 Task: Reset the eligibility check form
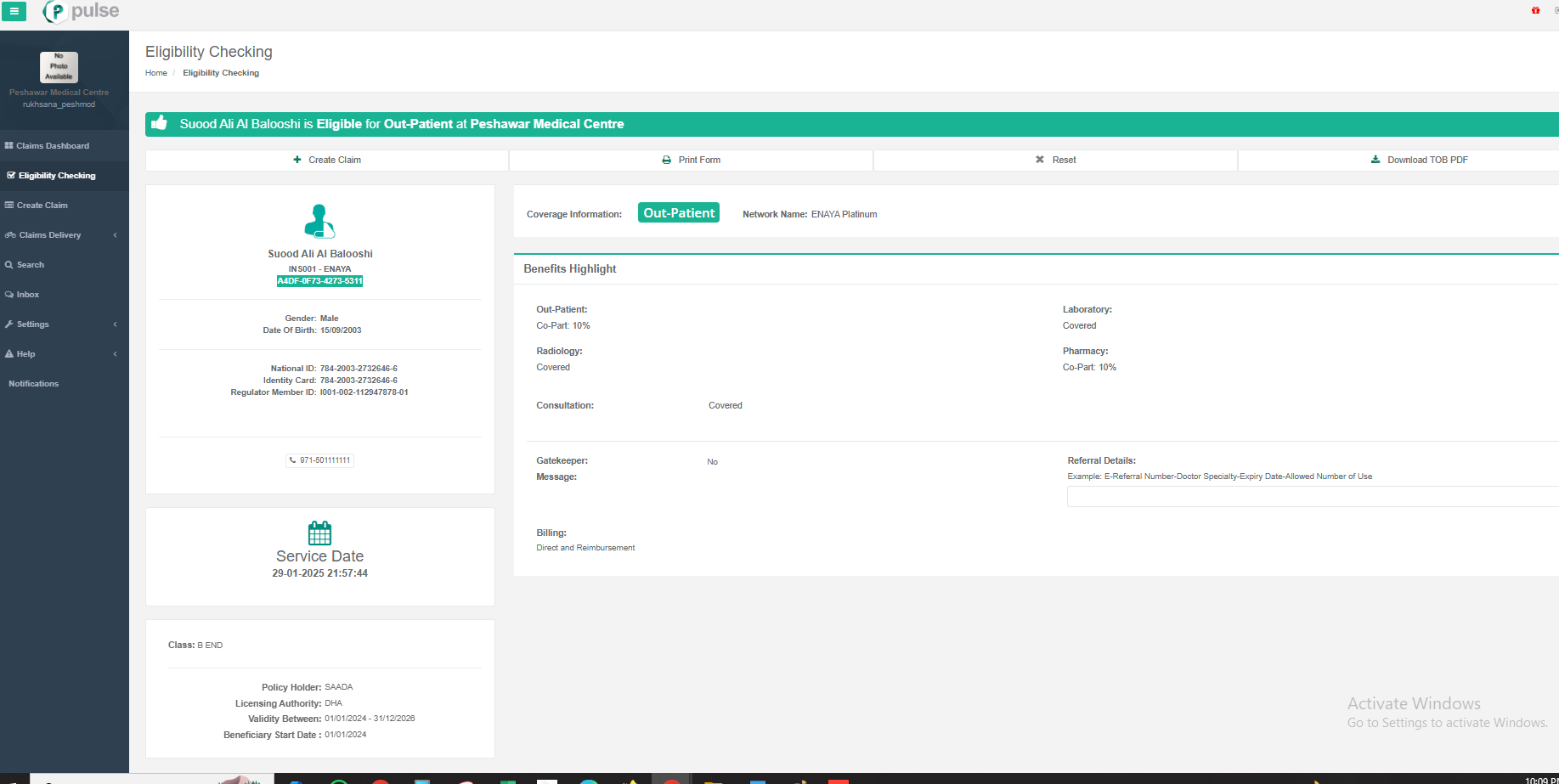click(x=1055, y=160)
